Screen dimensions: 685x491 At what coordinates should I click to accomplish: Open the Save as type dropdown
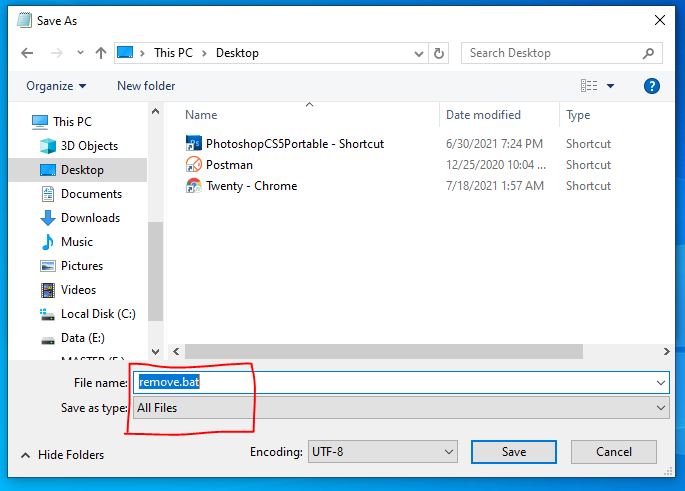(401, 408)
